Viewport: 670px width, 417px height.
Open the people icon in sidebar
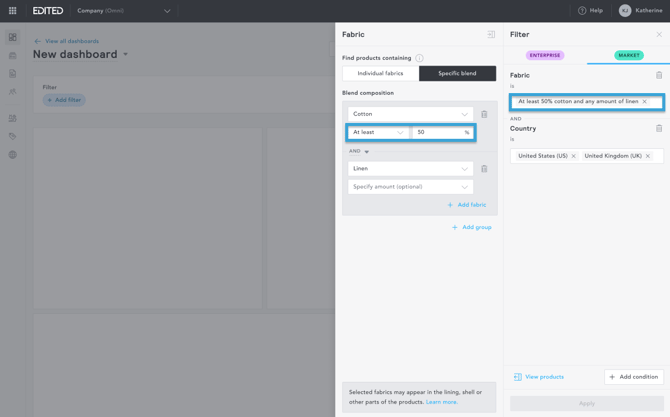(13, 91)
